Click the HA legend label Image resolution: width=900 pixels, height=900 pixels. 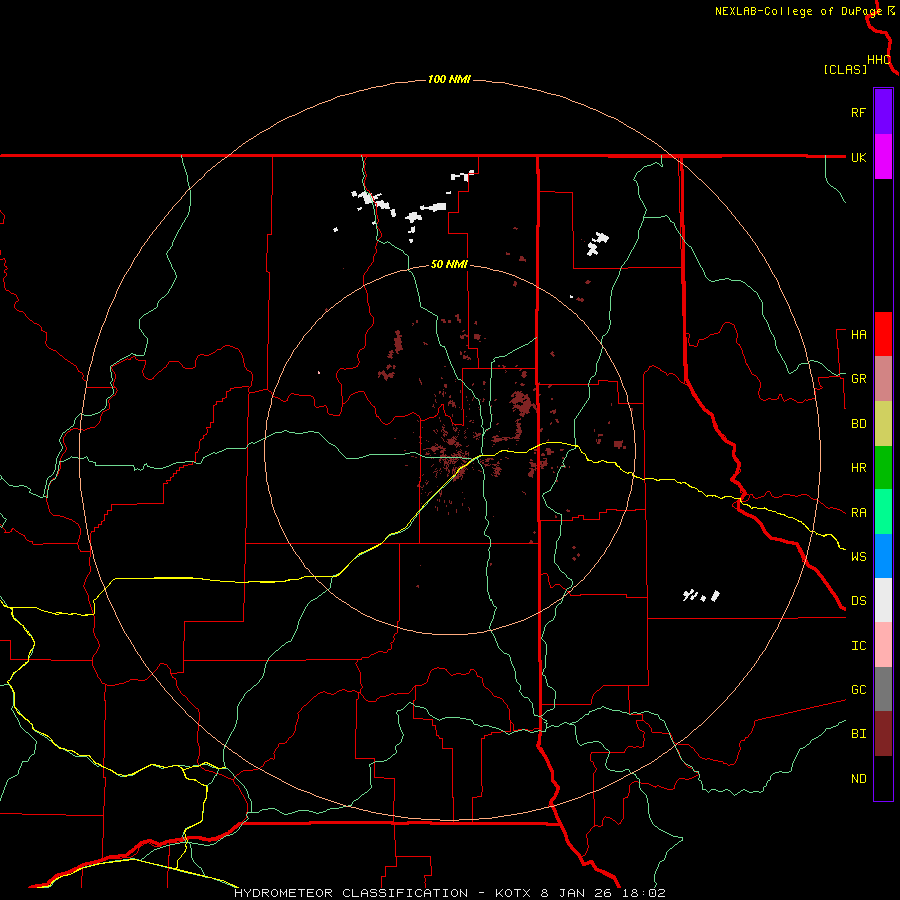coord(858,335)
